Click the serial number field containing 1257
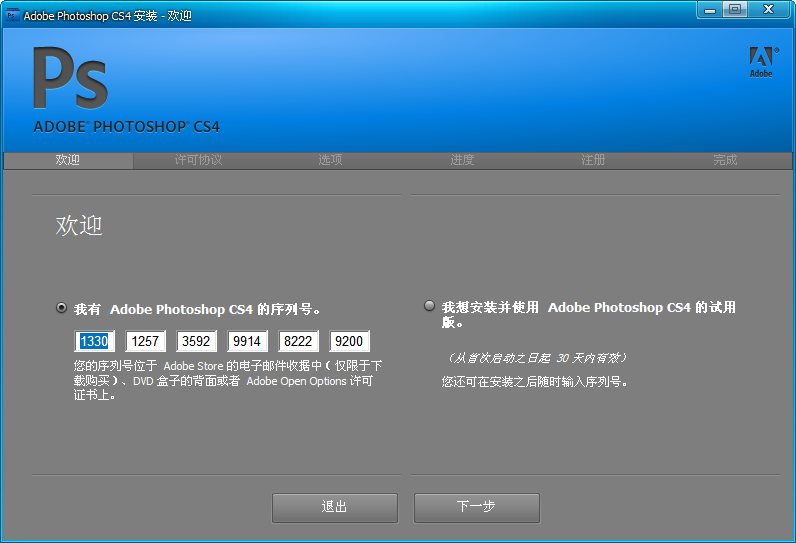 pos(146,341)
